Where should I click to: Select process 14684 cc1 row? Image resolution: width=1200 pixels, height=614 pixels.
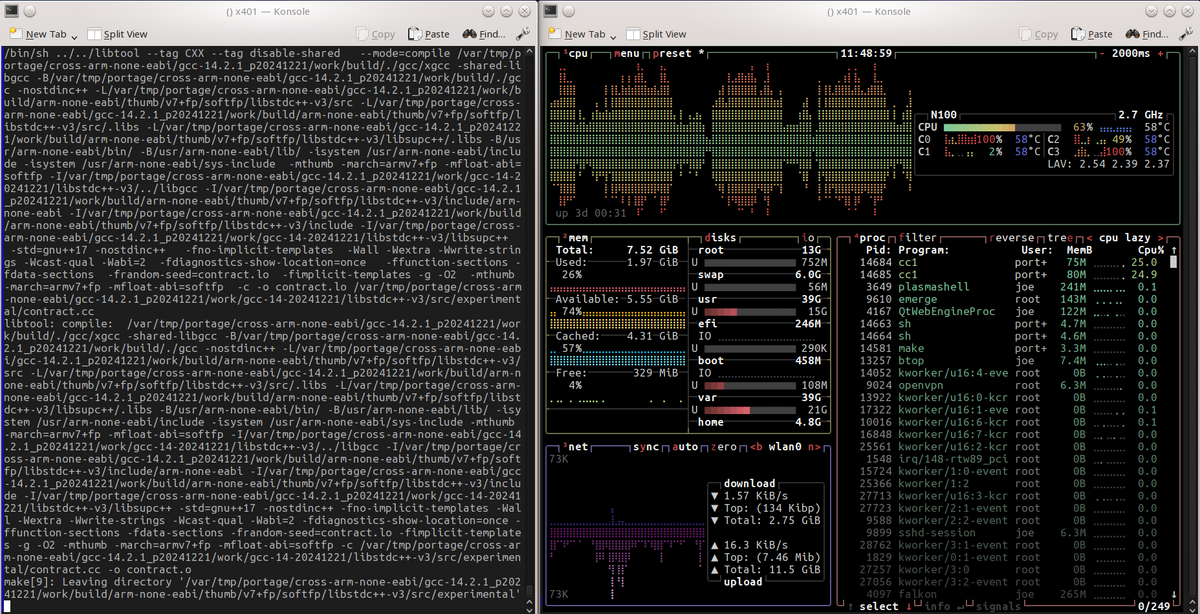click(1007, 261)
